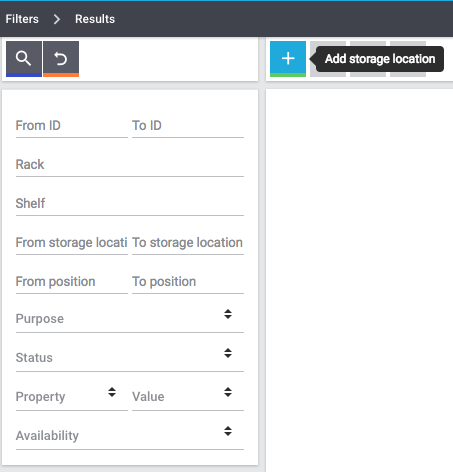Open the Status dropdown
This screenshot has width=453, height=472.
click(130, 358)
